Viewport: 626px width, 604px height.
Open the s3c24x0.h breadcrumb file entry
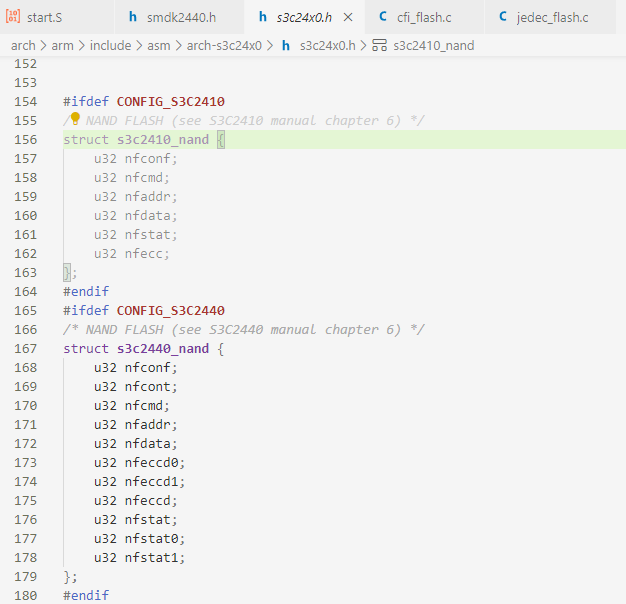[x=327, y=46]
